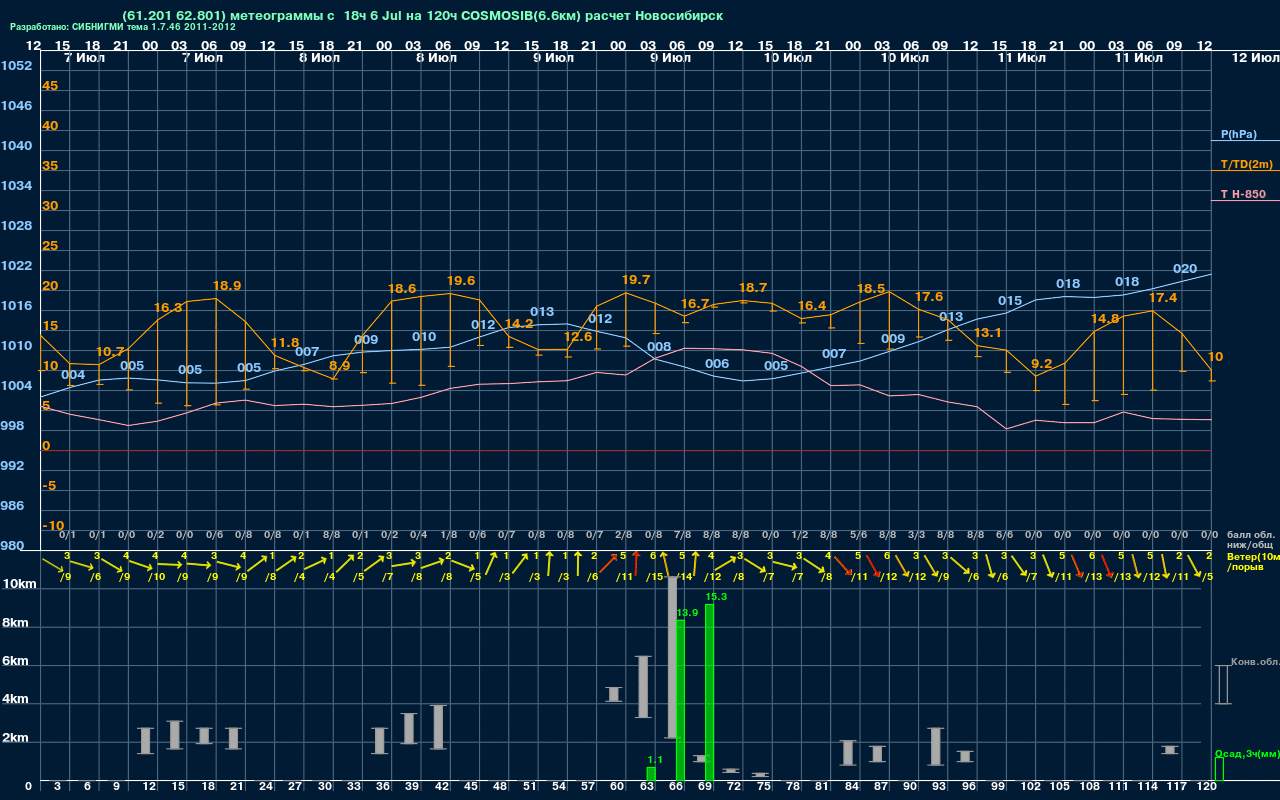
Task: Click the -10 temperature axis label
Action: click(x=53, y=526)
